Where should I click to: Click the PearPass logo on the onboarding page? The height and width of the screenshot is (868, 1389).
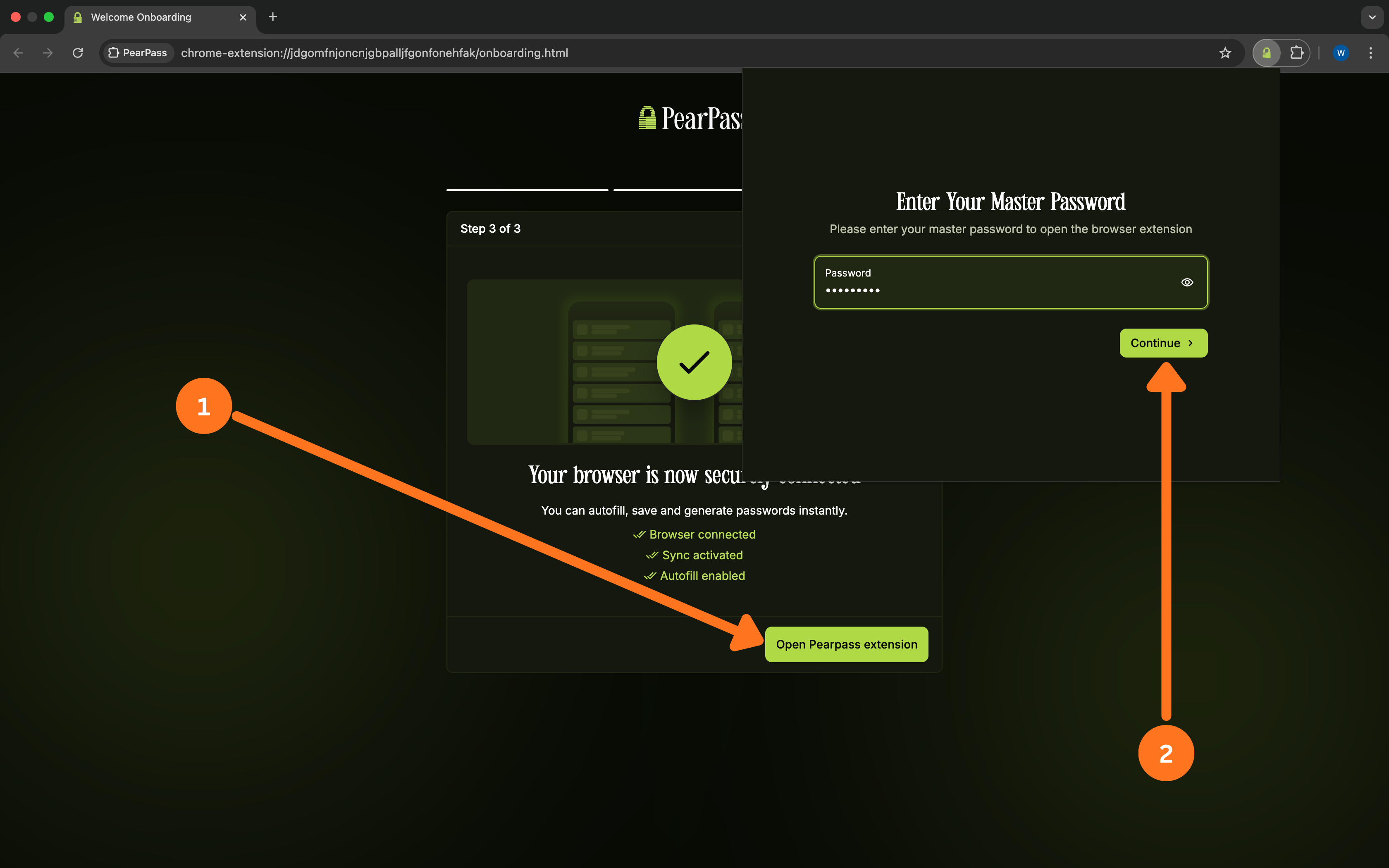click(x=690, y=118)
